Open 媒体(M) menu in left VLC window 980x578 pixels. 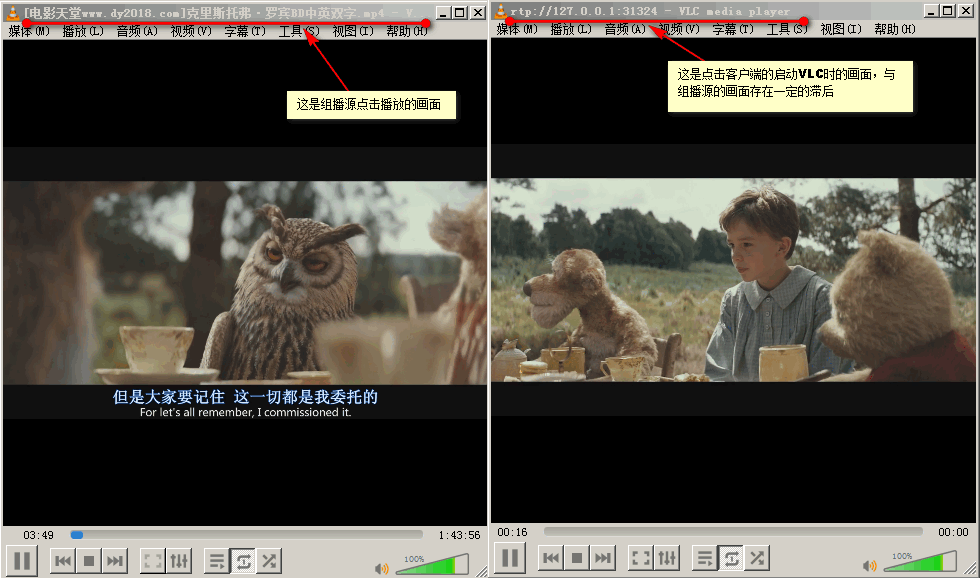29,31
